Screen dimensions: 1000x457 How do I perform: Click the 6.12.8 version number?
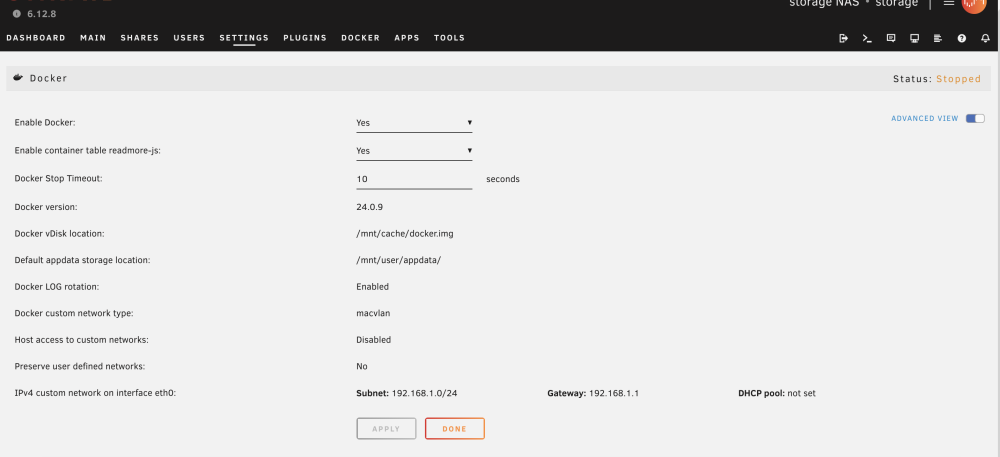click(42, 14)
